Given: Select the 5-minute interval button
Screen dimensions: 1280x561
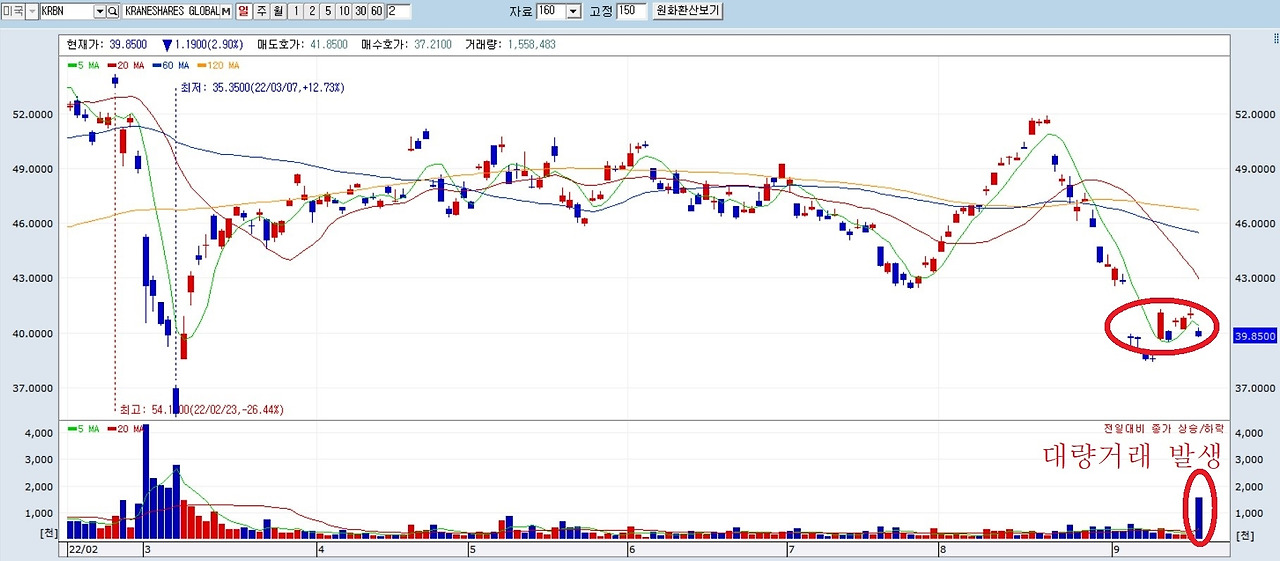Looking at the screenshot, I should pyautogui.click(x=328, y=11).
